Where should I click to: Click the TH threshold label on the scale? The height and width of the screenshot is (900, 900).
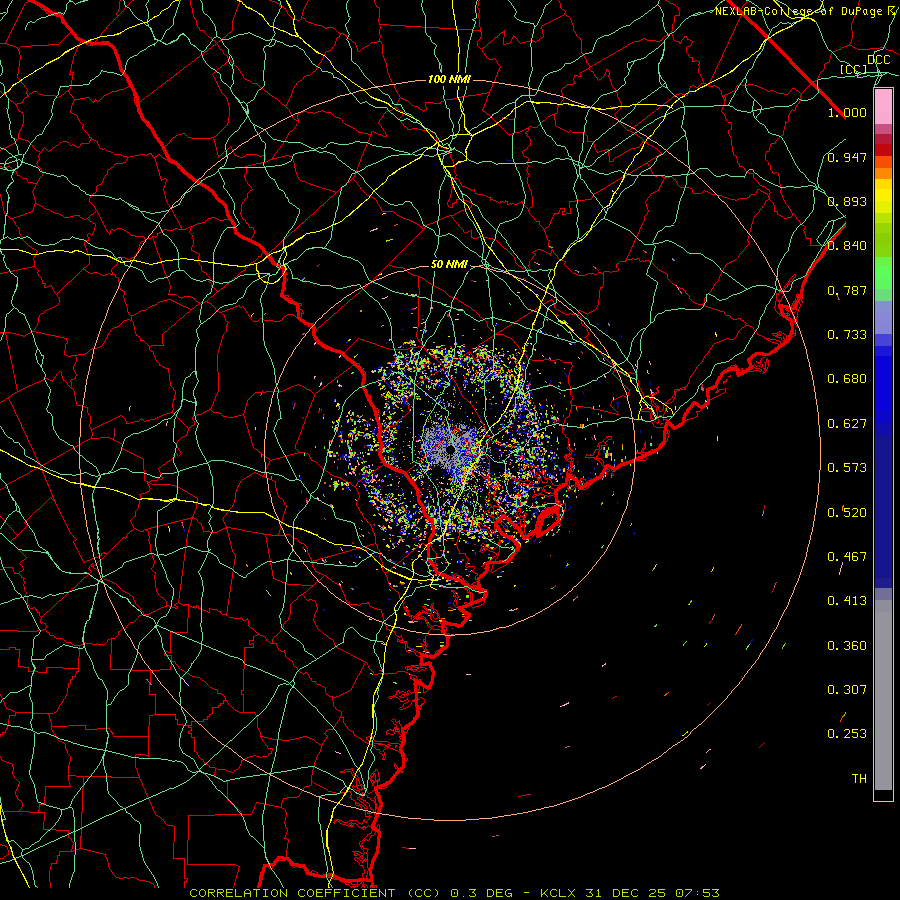(x=859, y=779)
